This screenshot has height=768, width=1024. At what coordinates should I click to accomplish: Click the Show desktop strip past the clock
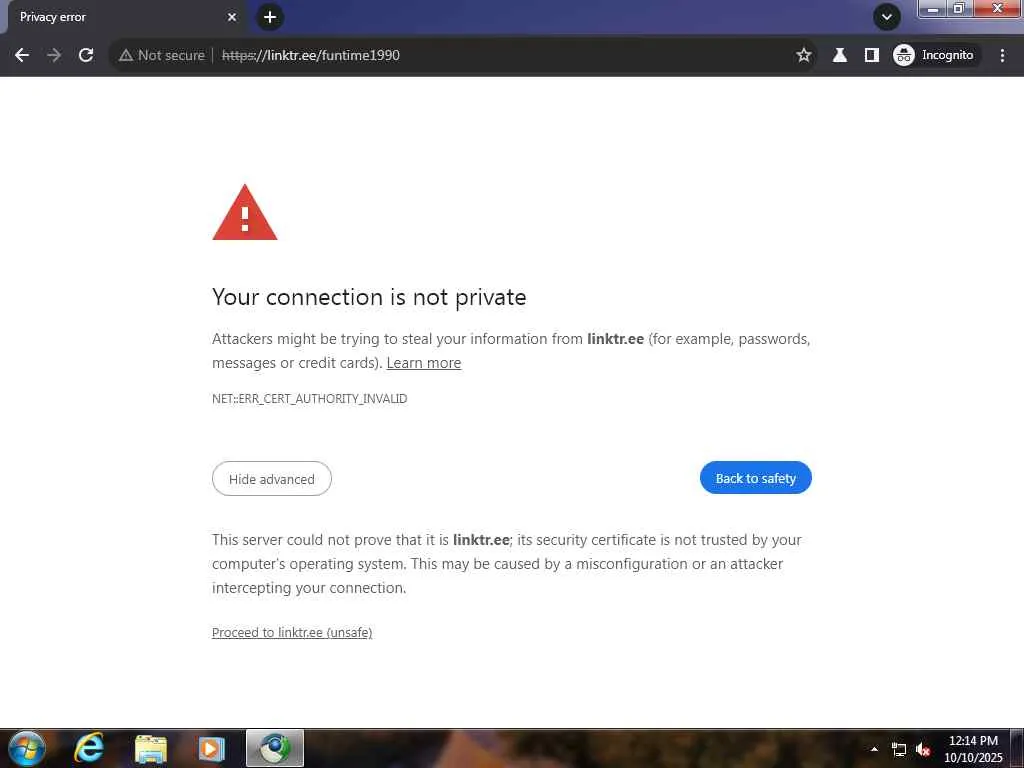coord(1017,748)
